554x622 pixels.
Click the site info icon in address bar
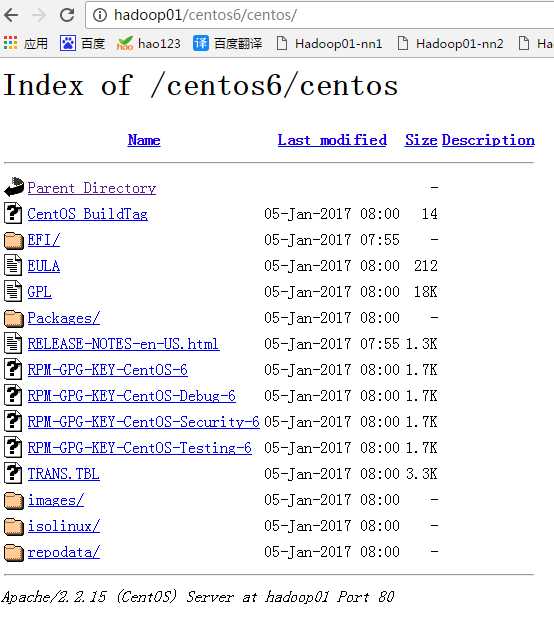tap(100, 15)
